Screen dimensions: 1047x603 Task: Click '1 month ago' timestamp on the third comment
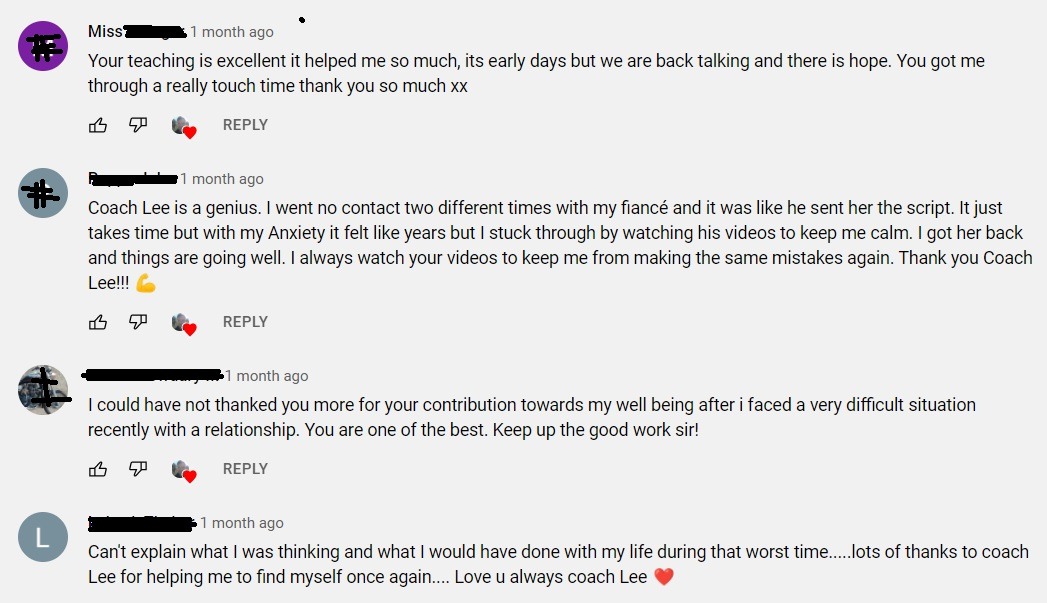(x=266, y=376)
